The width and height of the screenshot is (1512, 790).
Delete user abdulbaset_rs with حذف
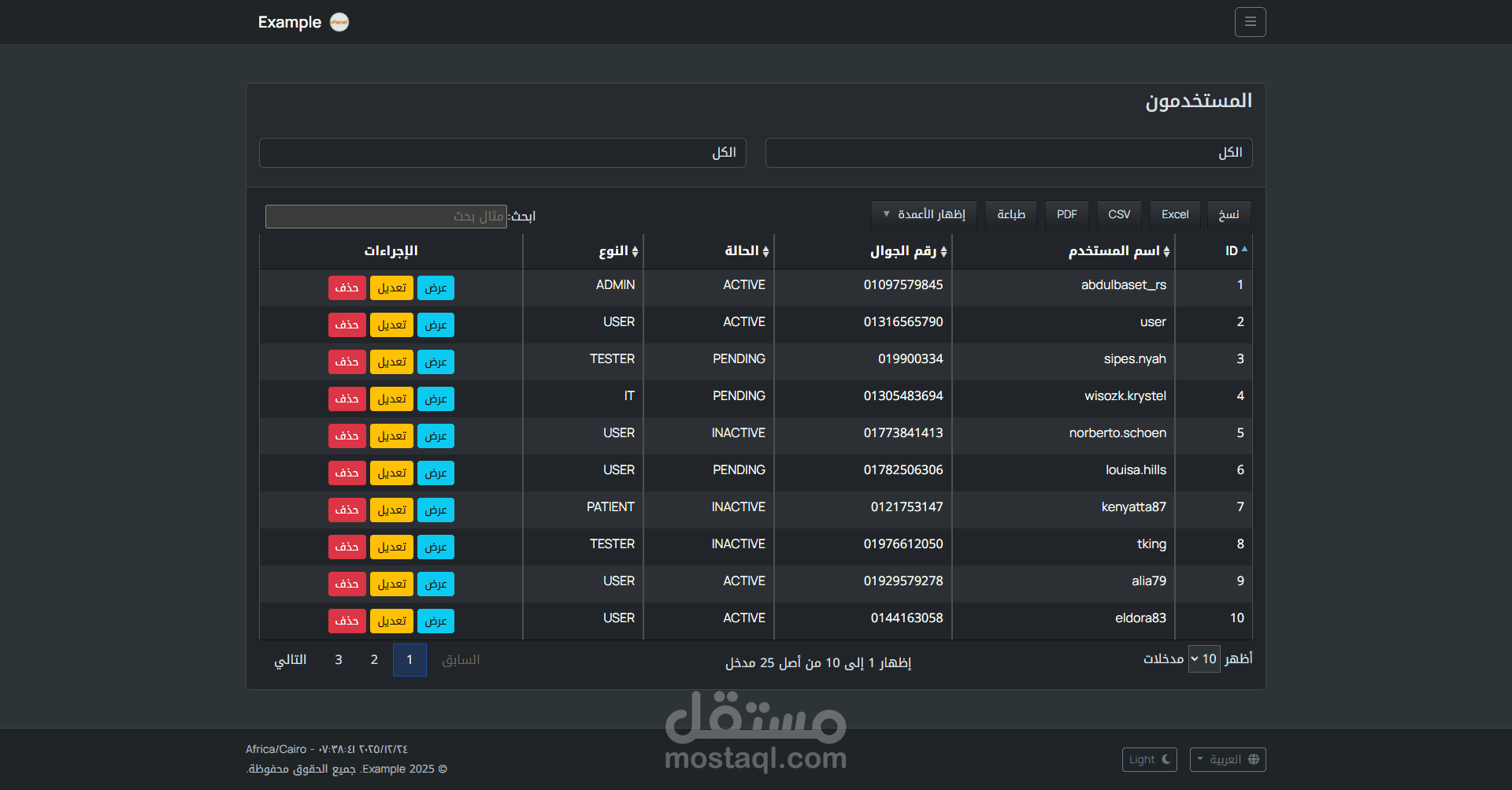pos(346,288)
